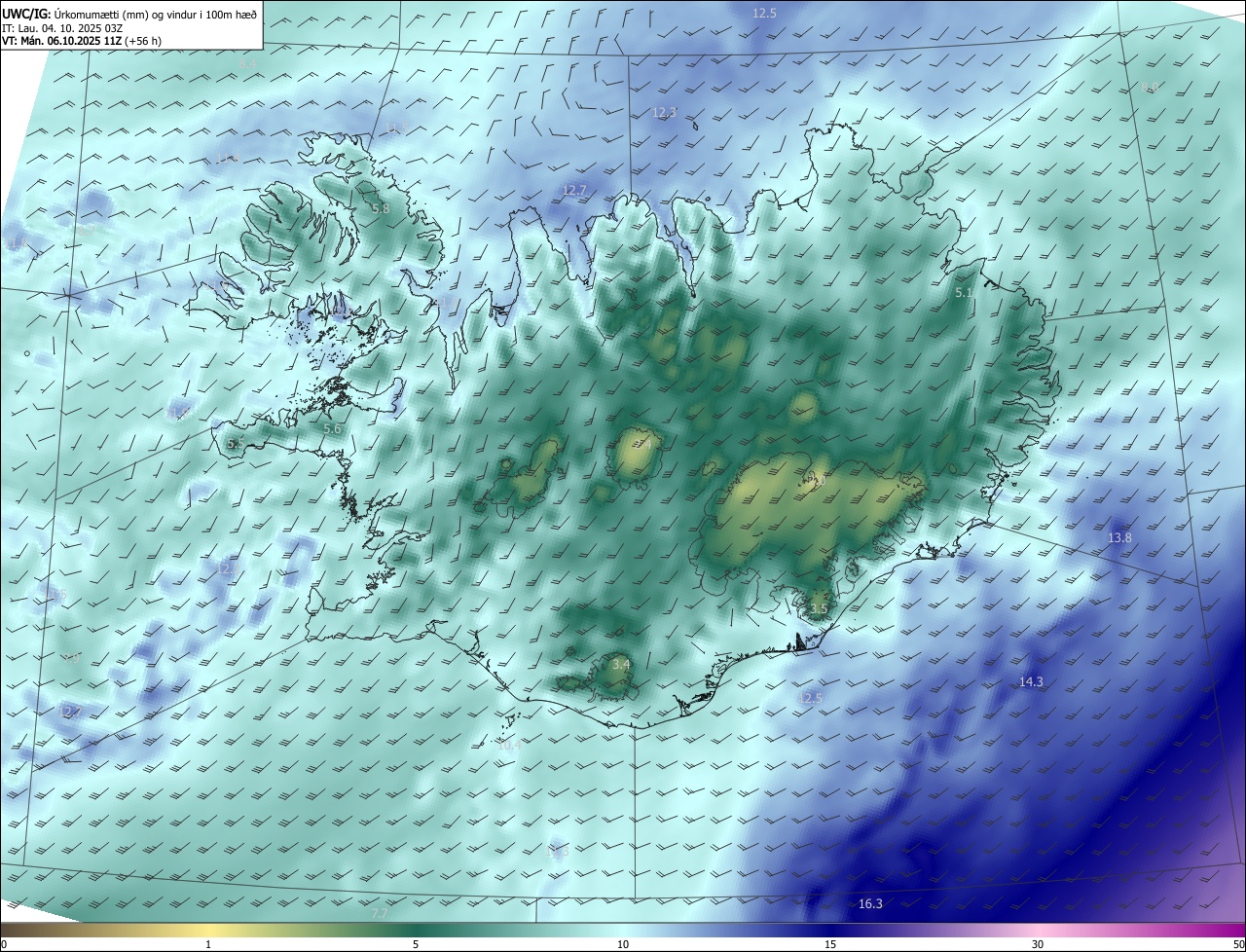Click the 7.7 value near the bottom edge

click(380, 913)
